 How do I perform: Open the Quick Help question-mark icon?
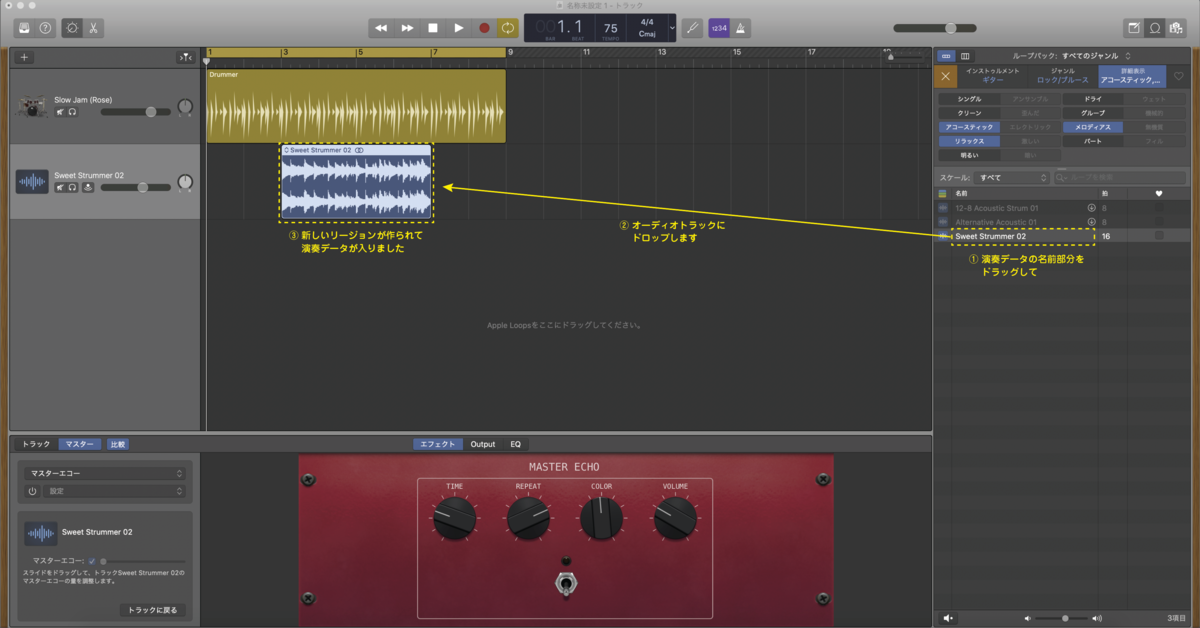point(45,28)
